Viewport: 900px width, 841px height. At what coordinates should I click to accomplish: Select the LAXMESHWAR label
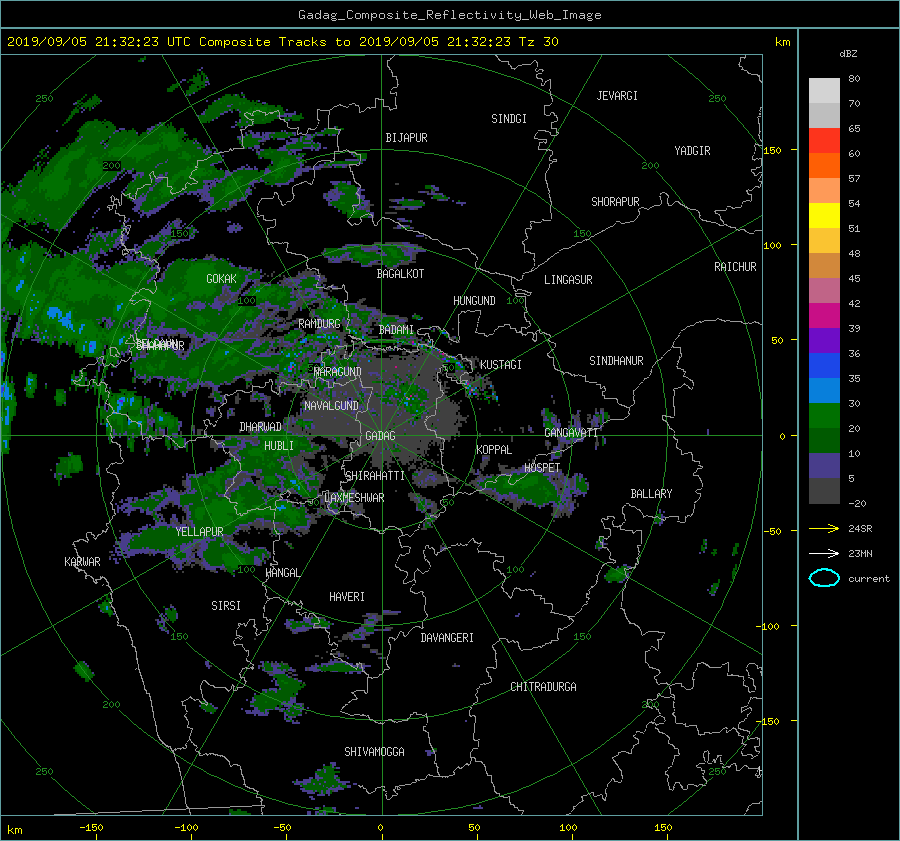point(354,498)
